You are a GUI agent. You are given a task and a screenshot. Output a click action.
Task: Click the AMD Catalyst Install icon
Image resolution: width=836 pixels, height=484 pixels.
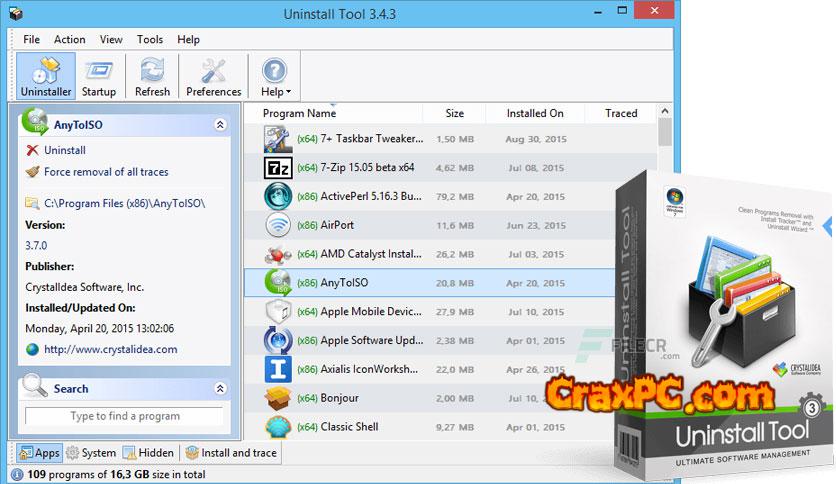[278, 254]
